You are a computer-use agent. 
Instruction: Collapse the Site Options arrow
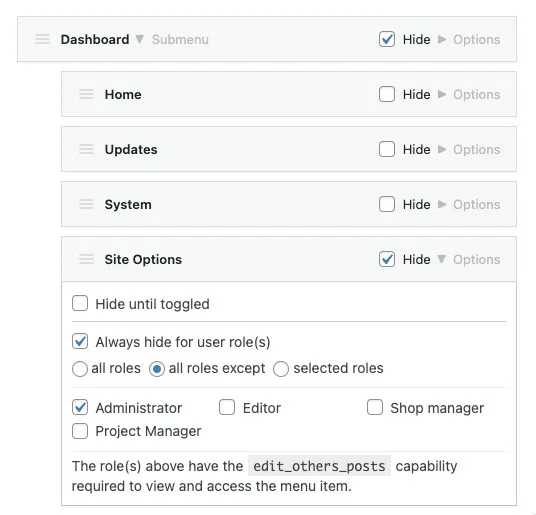(442, 259)
